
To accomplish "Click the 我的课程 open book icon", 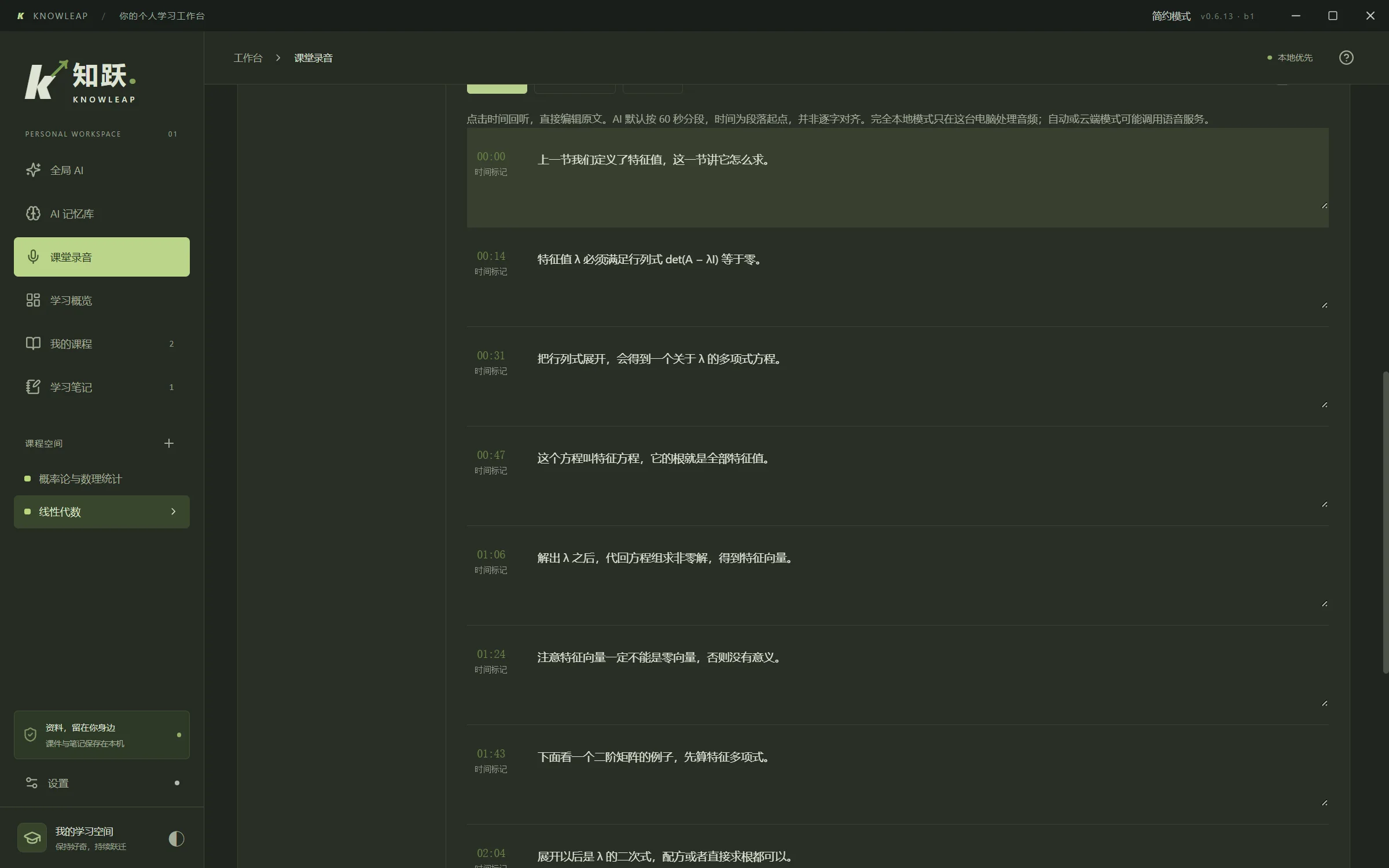I will (33, 343).
